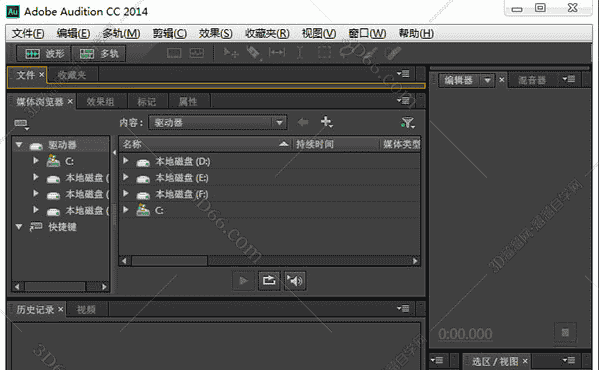Expand 本地磁盘 (D:) in the list
The height and width of the screenshot is (370, 599).
pyautogui.click(x=125, y=161)
